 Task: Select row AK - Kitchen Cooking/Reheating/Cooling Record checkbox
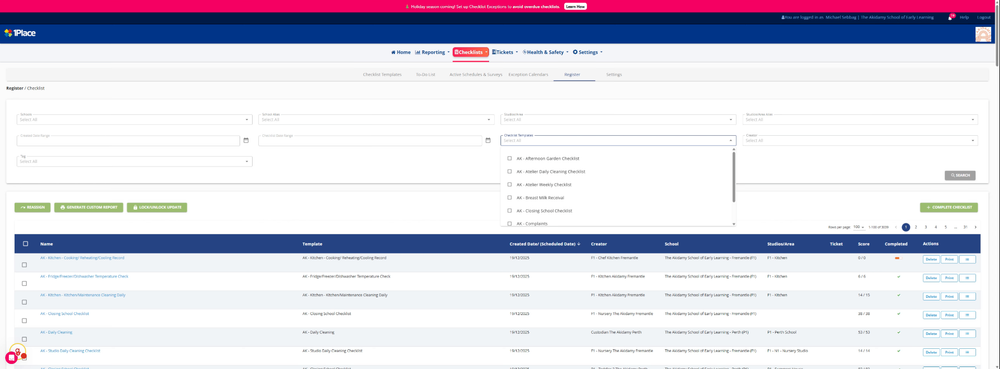coord(24,264)
